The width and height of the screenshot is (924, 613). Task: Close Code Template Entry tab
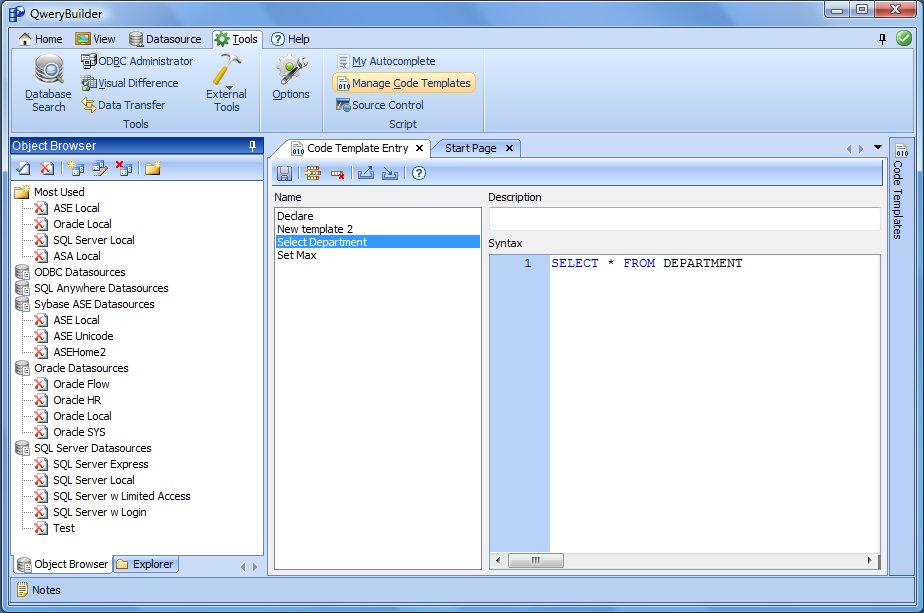tap(420, 148)
